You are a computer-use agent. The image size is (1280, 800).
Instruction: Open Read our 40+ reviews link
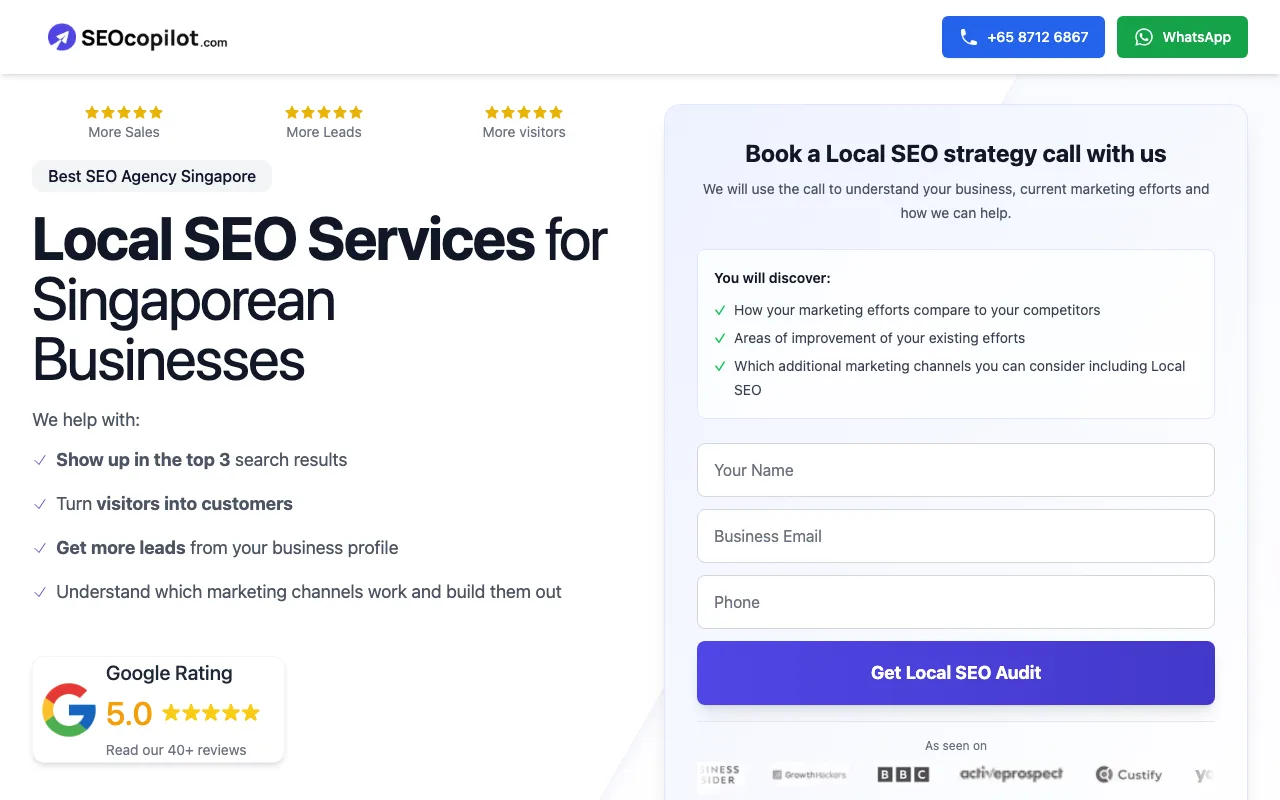point(176,750)
